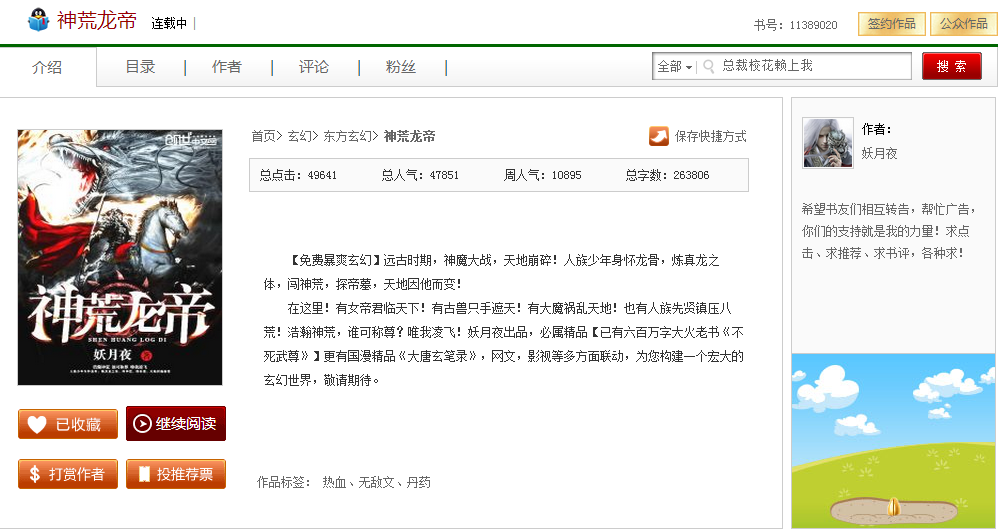Image resolution: width=1000 pixels, height=532 pixels.
Task: Click the save shortcut arrow icon
Action: coord(659,136)
